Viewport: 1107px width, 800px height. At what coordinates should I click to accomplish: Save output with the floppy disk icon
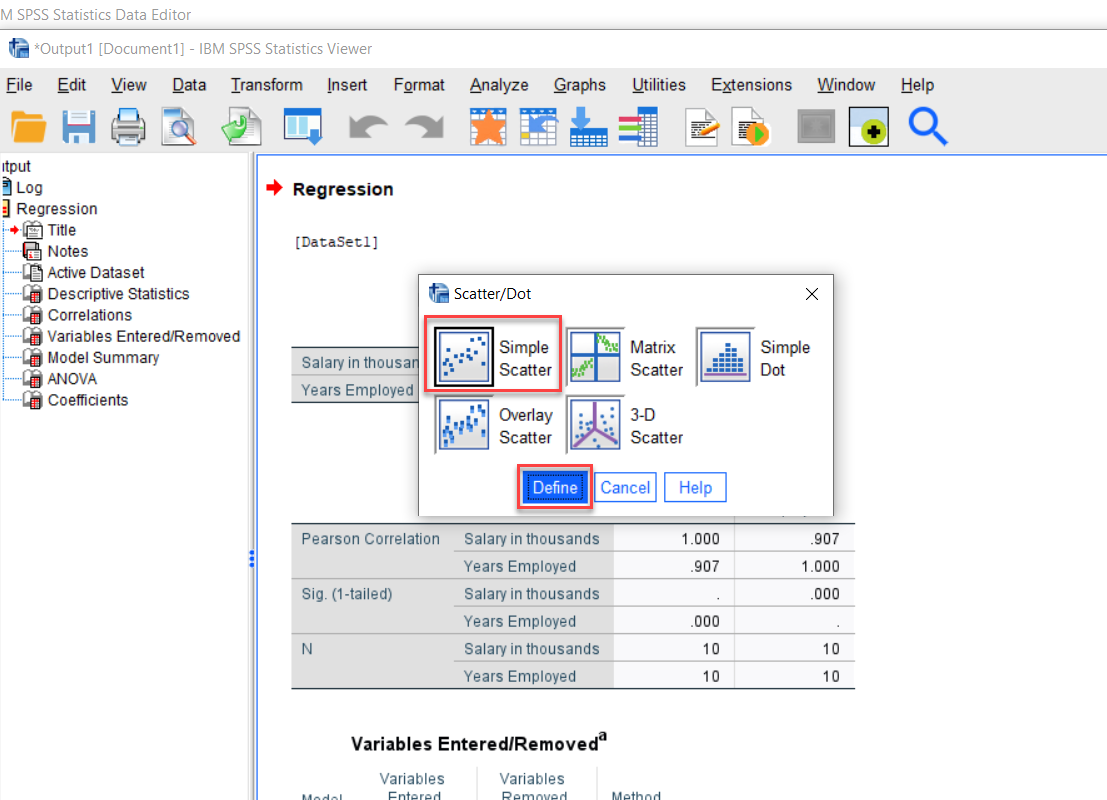click(78, 128)
